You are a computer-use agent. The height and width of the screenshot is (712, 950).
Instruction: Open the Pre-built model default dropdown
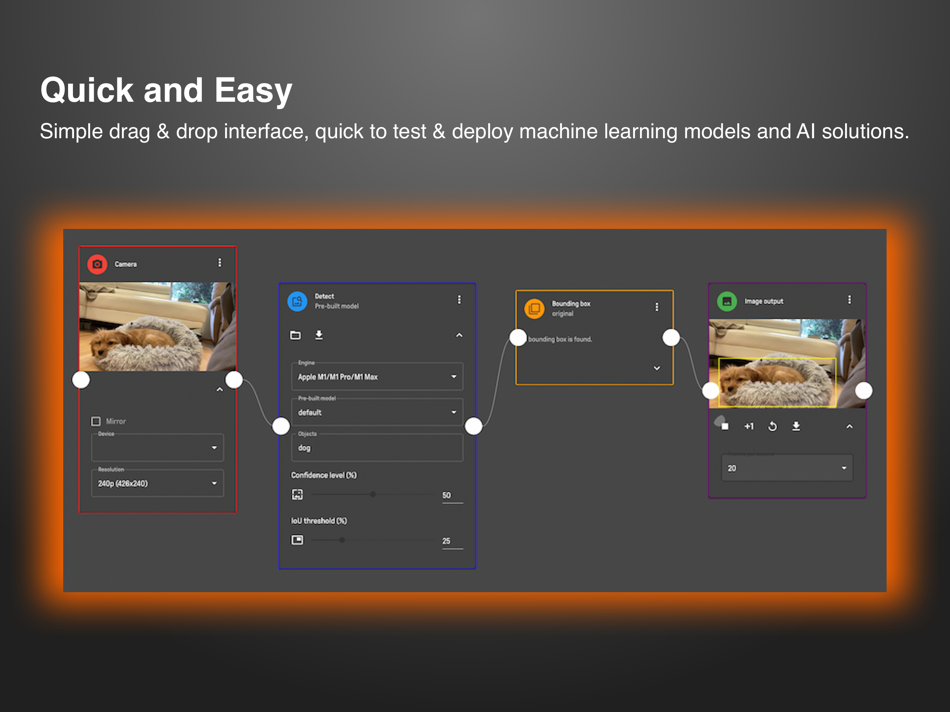[x=377, y=412]
